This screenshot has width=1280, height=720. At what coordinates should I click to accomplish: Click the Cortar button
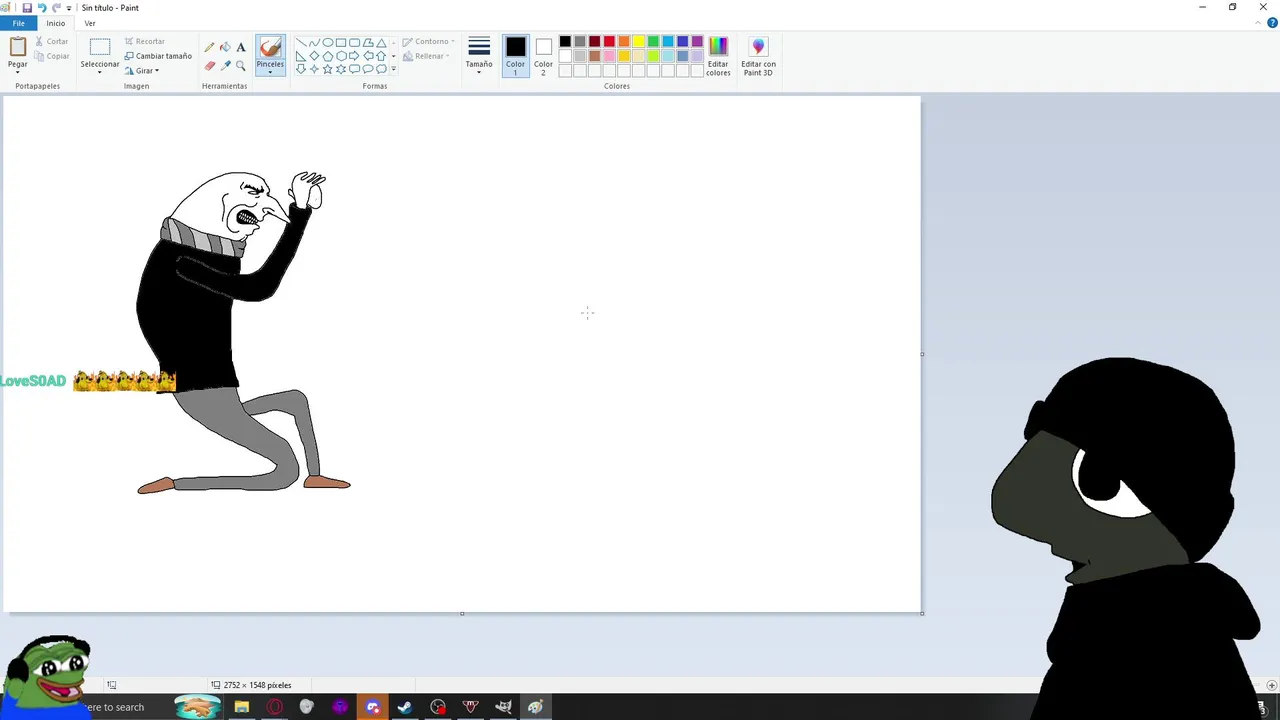point(52,42)
